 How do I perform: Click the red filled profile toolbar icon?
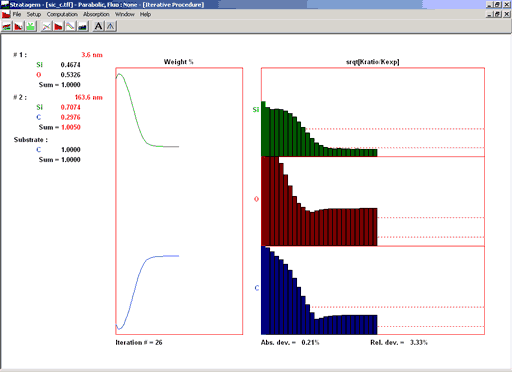[58, 26]
